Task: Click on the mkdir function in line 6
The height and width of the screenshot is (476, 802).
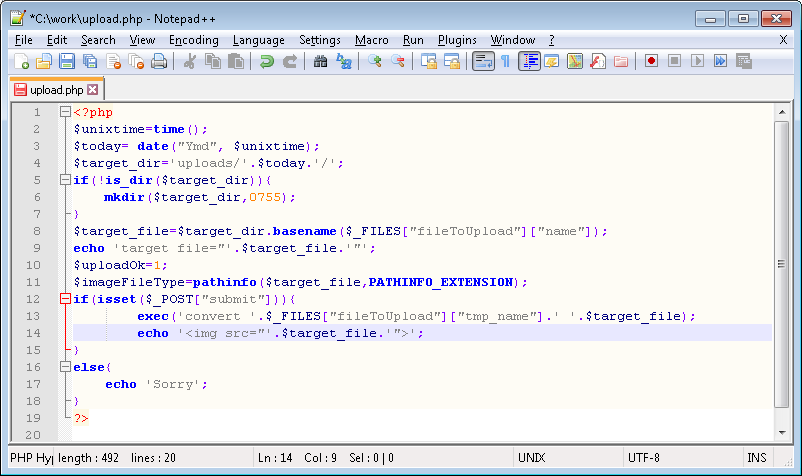Action: (x=124, y=197)
